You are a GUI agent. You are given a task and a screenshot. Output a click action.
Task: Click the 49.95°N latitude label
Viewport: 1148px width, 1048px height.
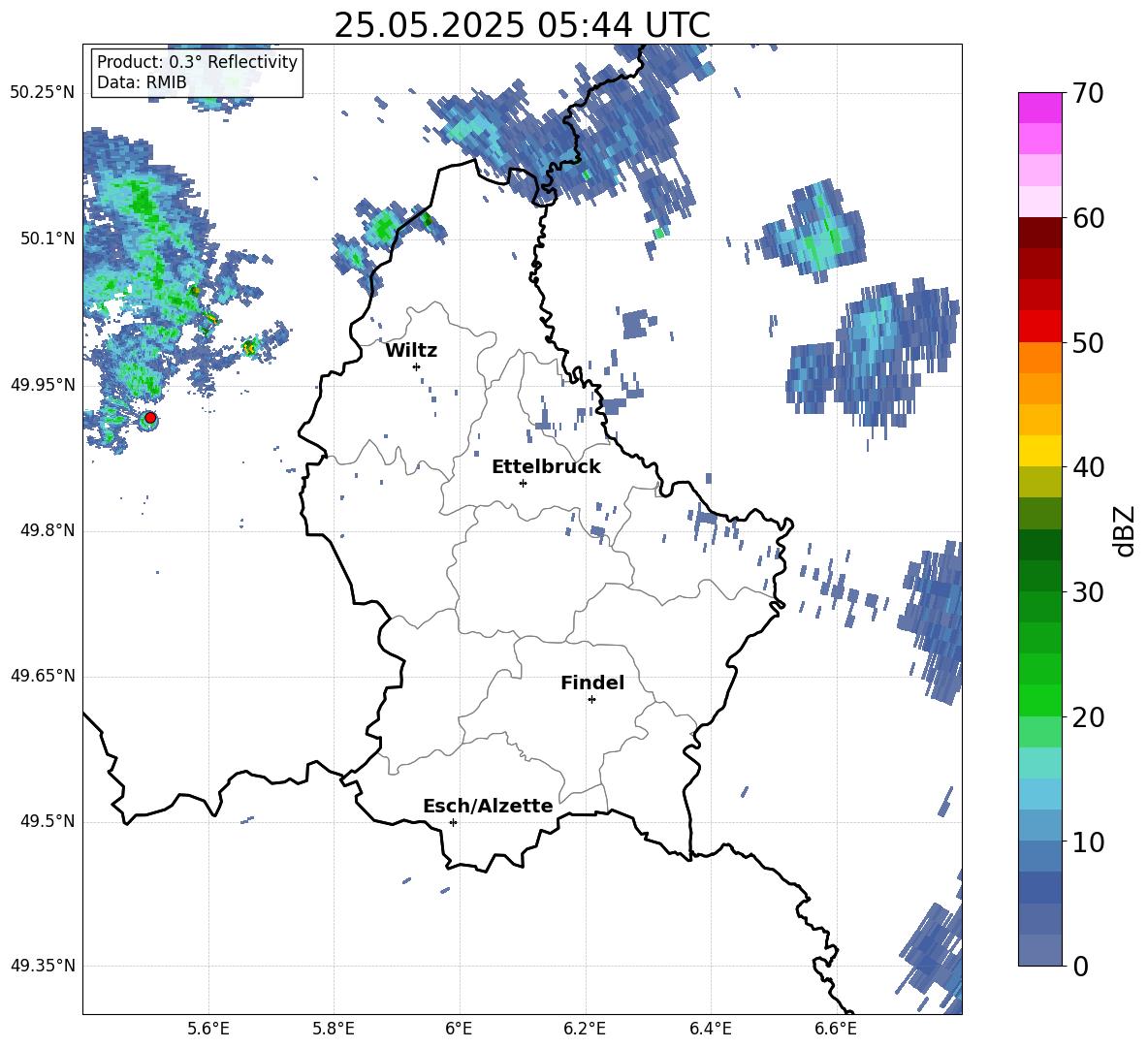(x=43, y=385)
